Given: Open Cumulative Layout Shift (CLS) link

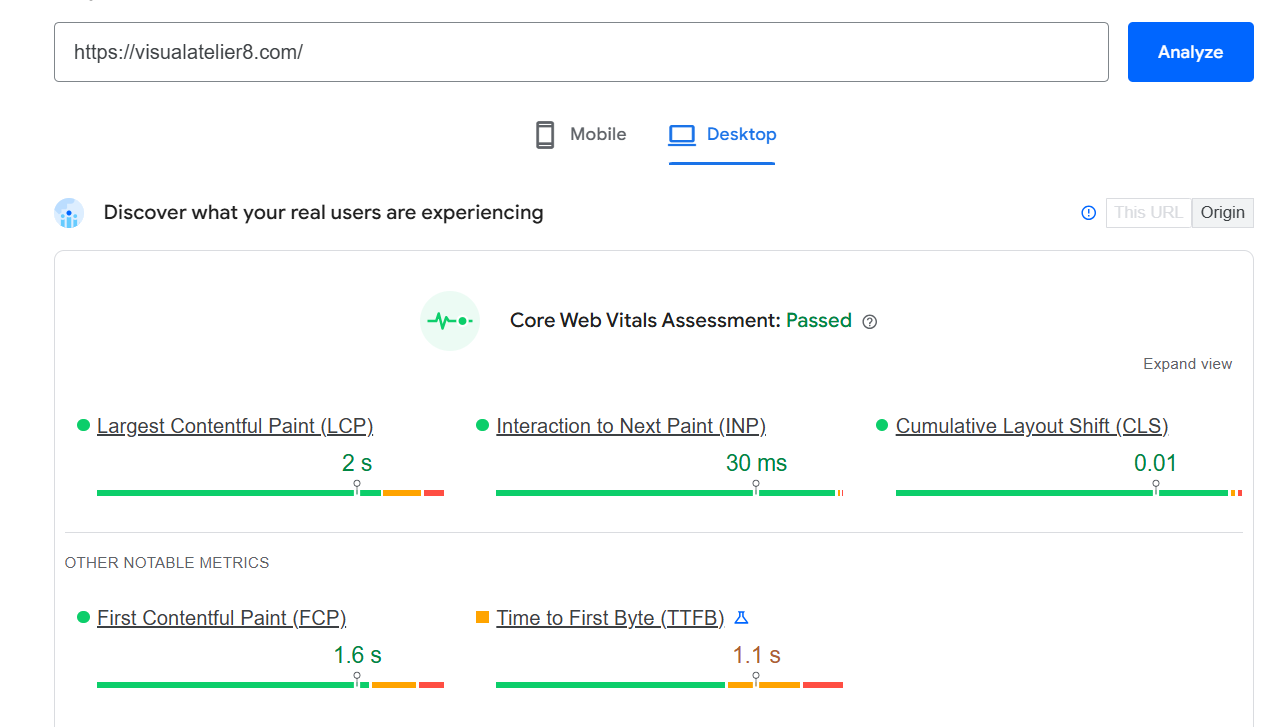Looking at the screenshot, I should 1031,426.
